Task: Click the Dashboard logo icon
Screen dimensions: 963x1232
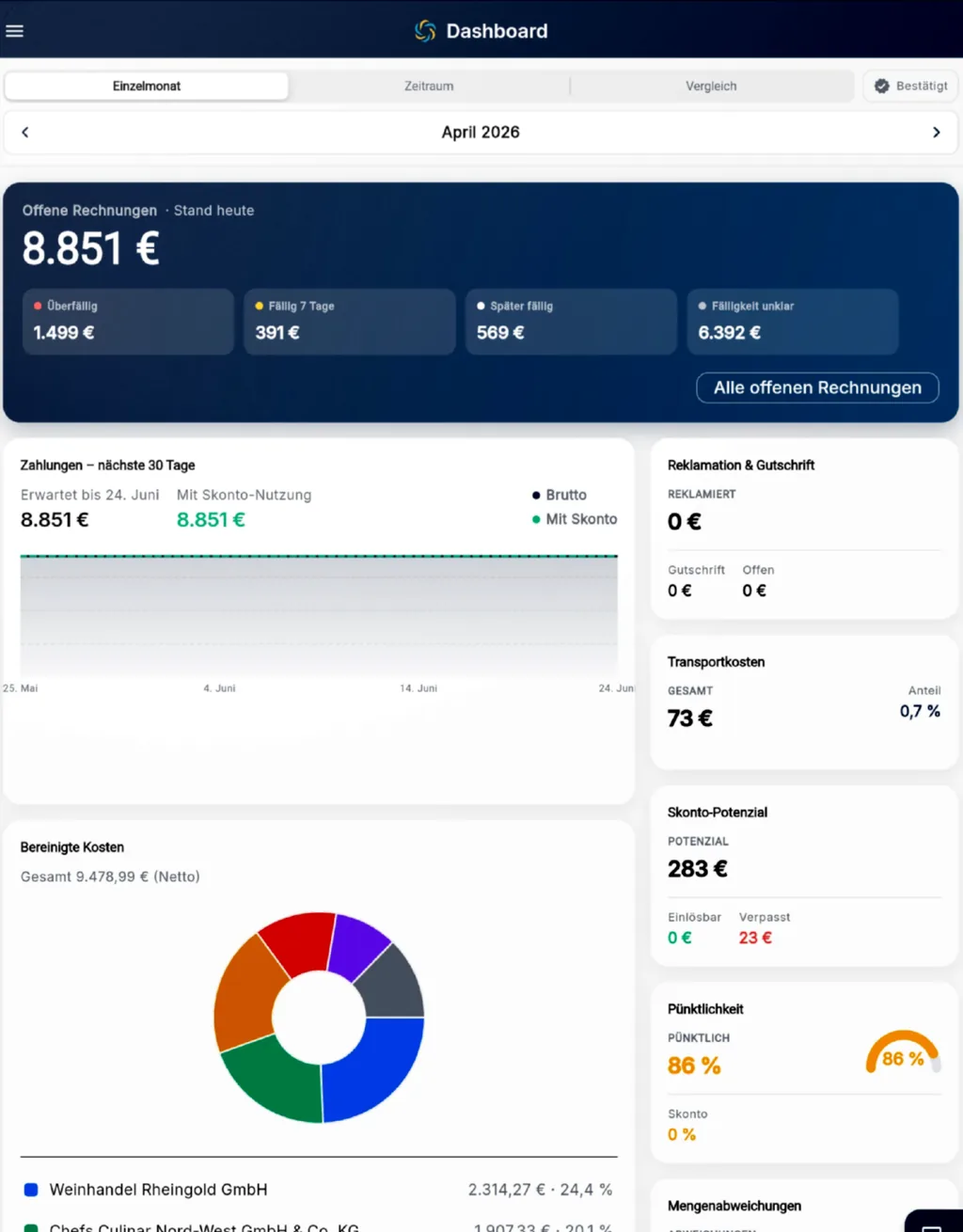Action: (x=425, y=31)
